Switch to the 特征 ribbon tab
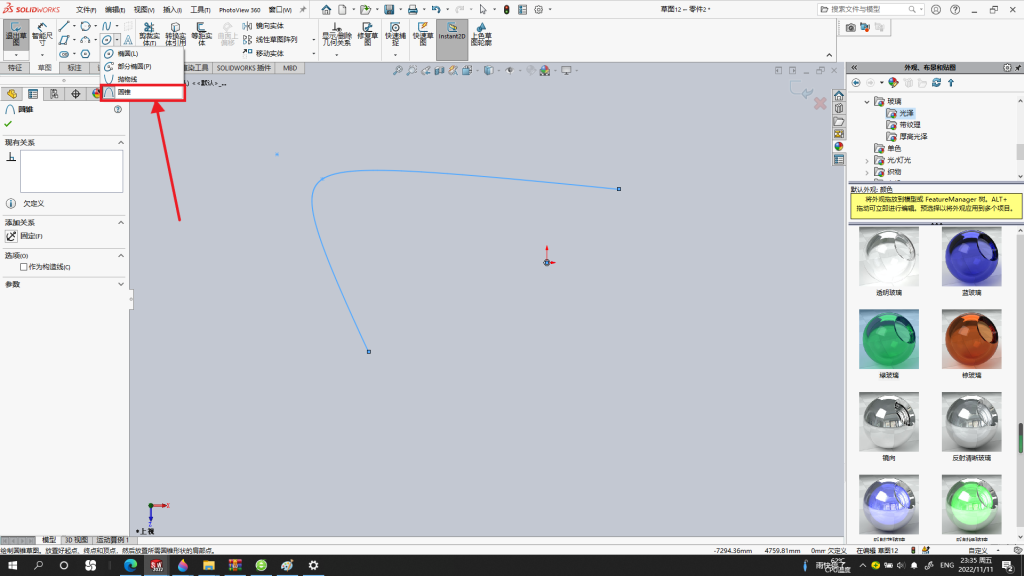Screen dimensions: 1024x576 [15, 68]
